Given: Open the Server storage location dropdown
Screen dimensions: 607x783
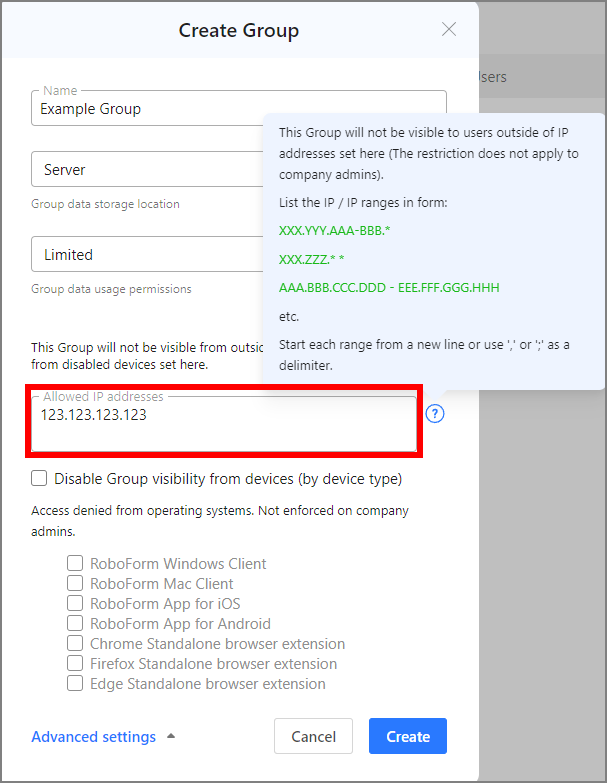Looking at the screenshot, I should 146,170.
